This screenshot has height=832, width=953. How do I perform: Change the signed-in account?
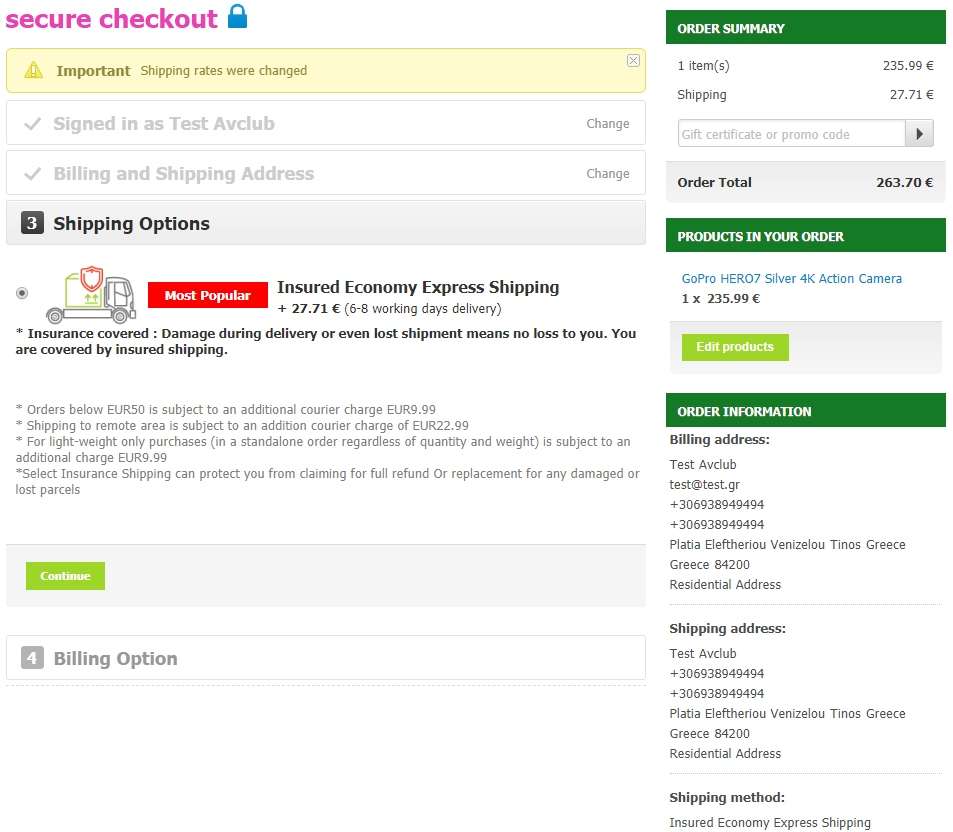coord(607,124)
